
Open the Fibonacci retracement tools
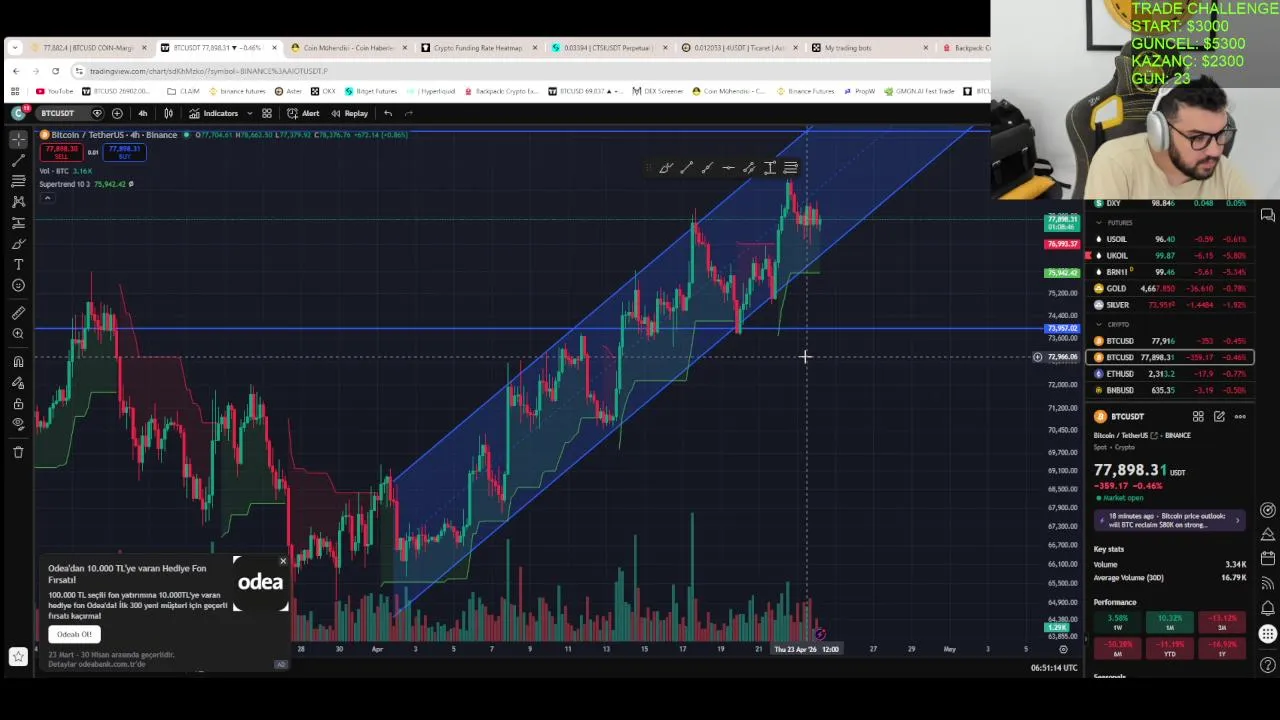[18, 181]
